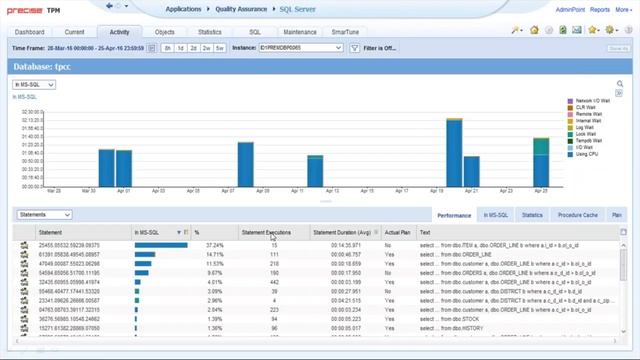This screenshot has height=360, width=640.
Task: Click the Filter is Off link
Action: coord(379,48)
